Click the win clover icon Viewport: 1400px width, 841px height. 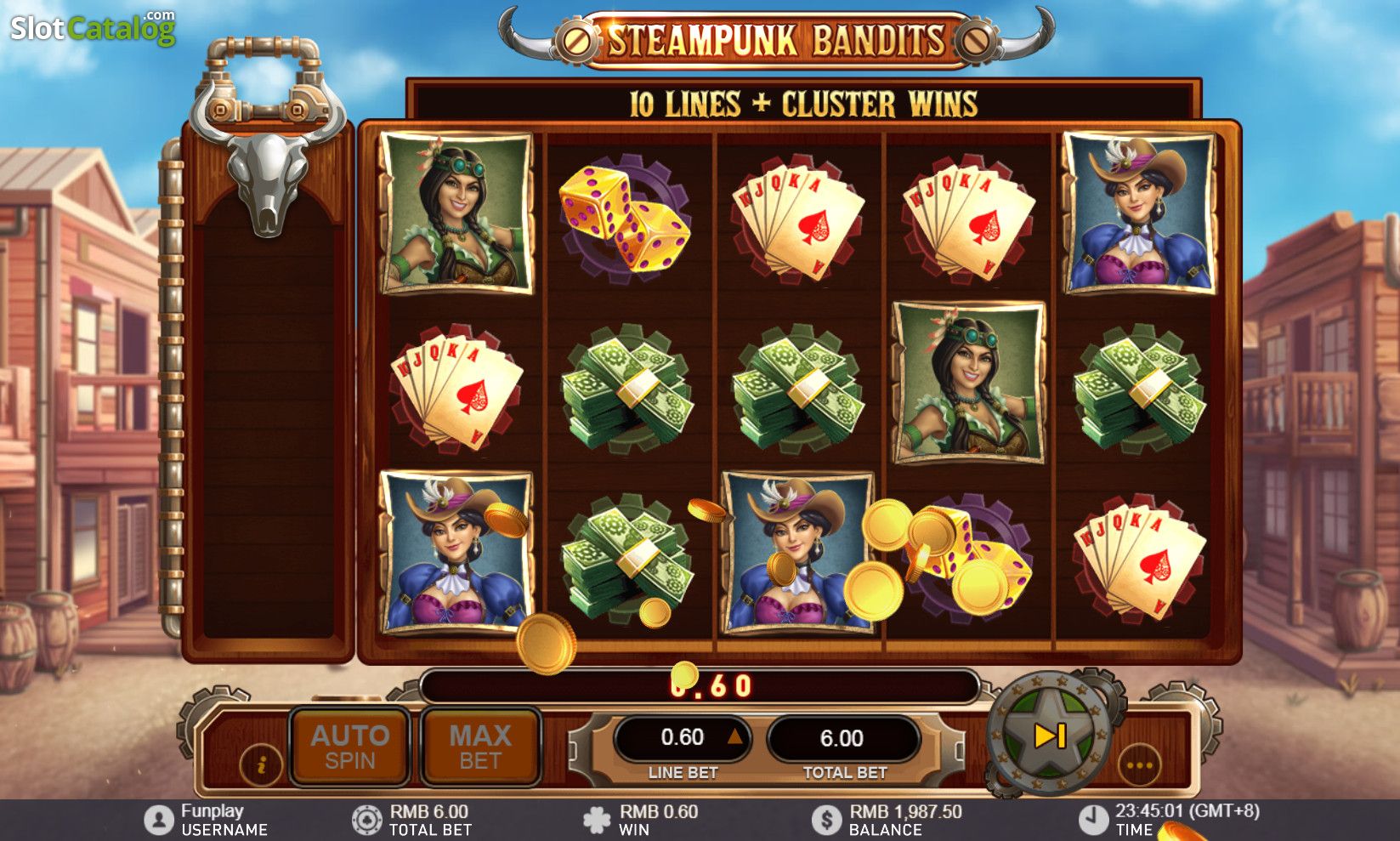point(597,820)
